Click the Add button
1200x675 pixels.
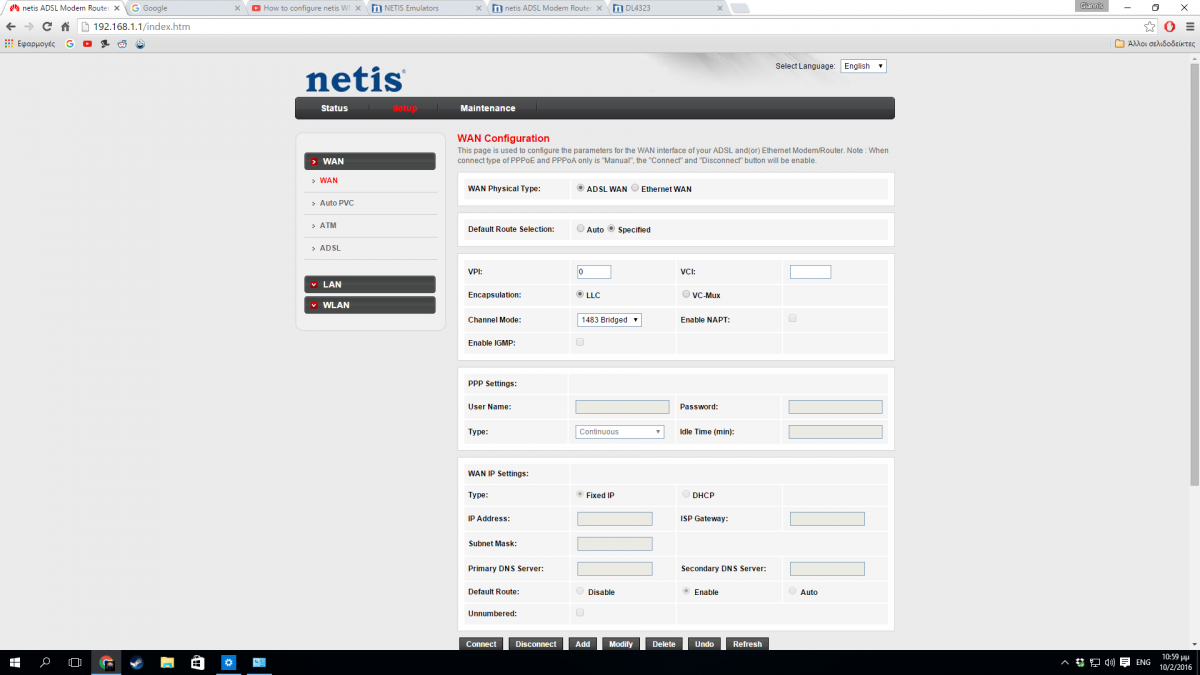[583, 644]
